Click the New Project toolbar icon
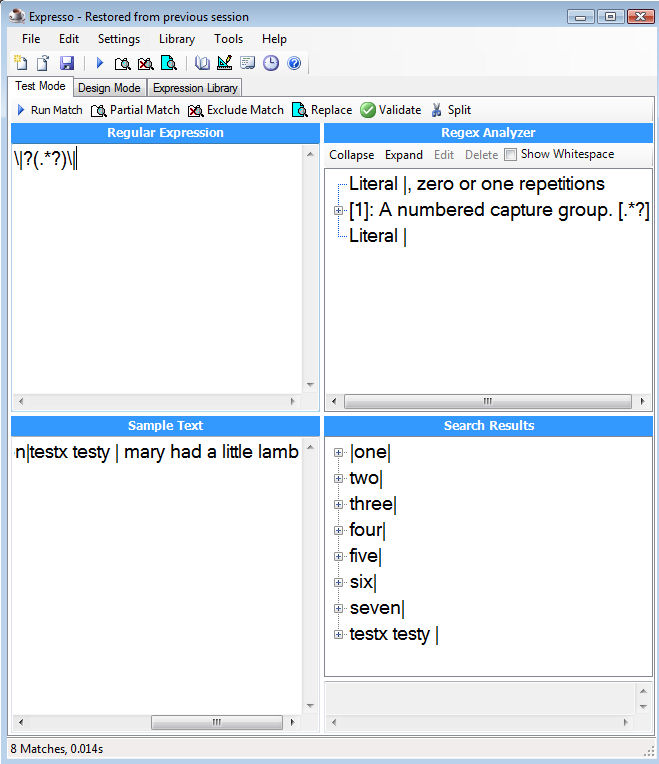This screenshot has width=659, height=764. click(x=20, y=63)
